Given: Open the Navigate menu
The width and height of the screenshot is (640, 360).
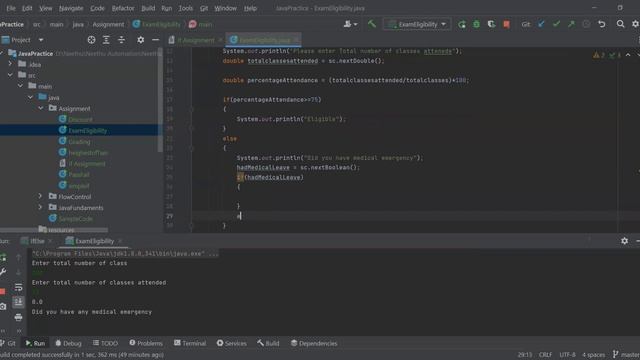Looking at the screenshot, I should [x=71, y=8].
